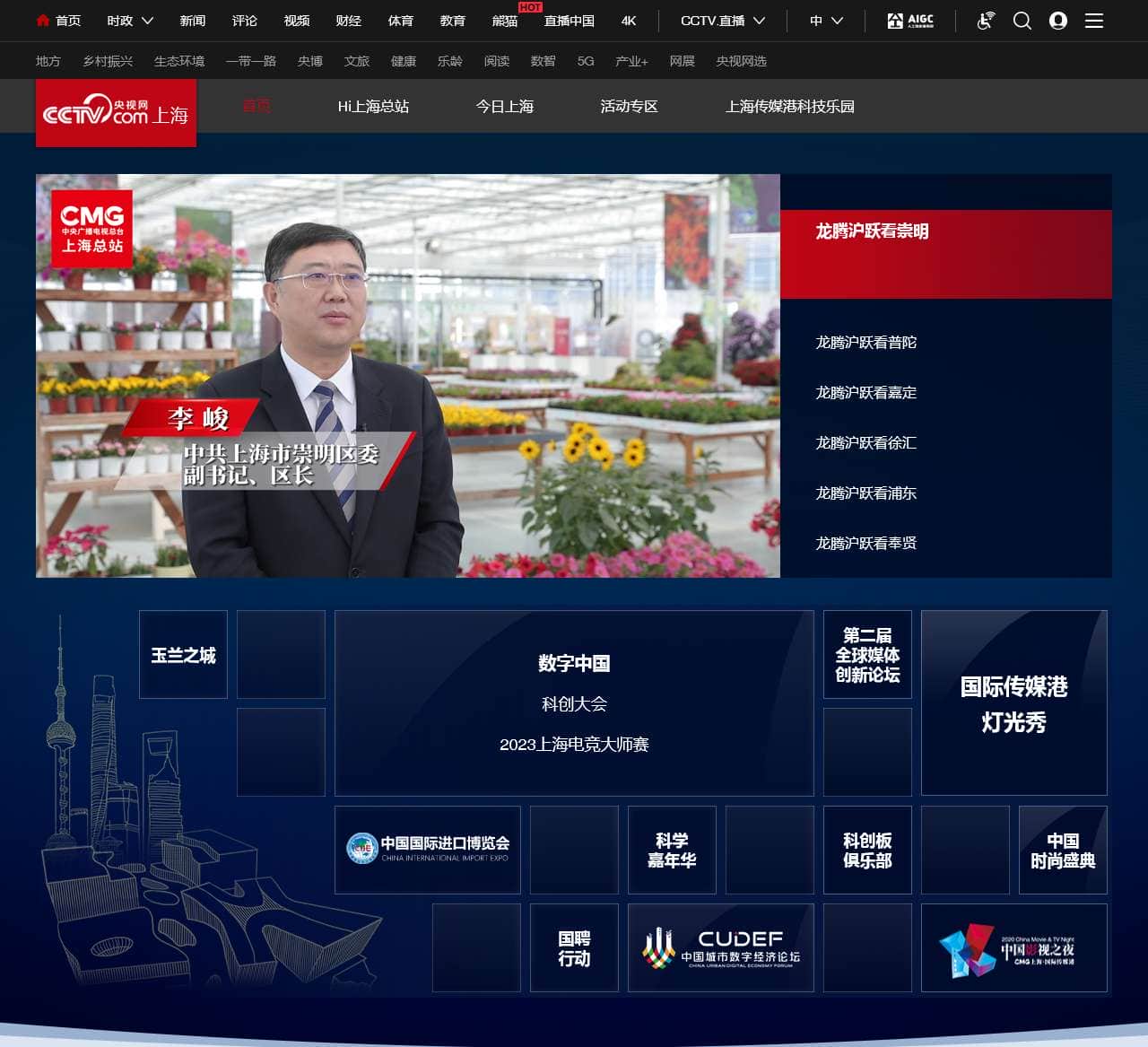Click the 一带一路 link
The image size is (1148, 1047).
[x=251, y=61]
